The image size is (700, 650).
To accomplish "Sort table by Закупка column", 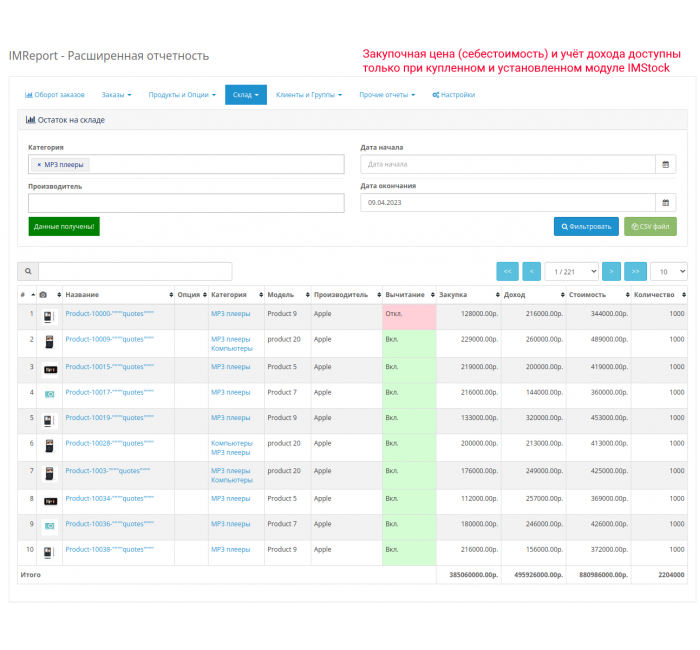I will click(469, 295).
